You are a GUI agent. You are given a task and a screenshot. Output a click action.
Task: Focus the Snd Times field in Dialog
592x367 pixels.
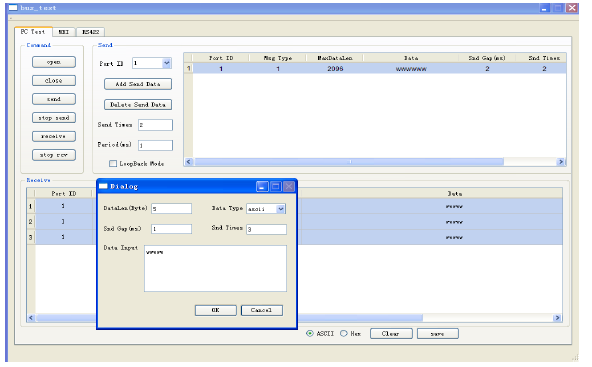point(266,229)
